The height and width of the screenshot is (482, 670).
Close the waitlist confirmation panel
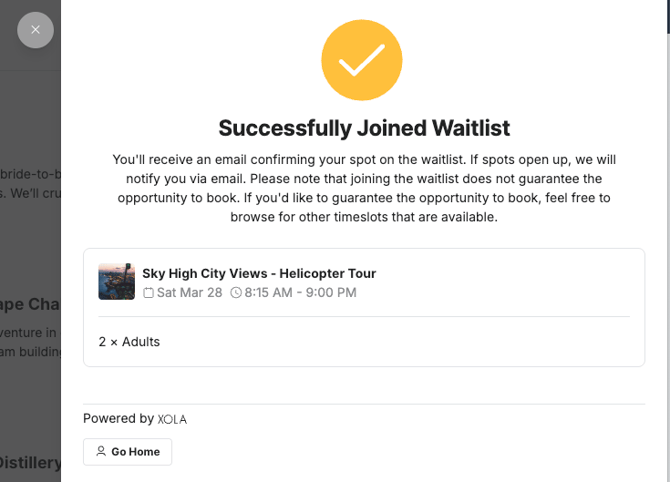[35, 30]
